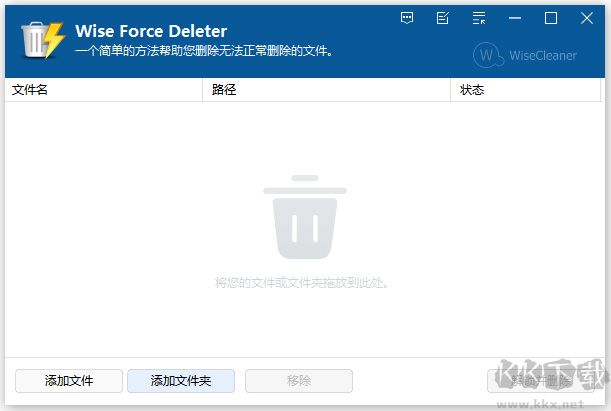This screenshot has width=611, height=411.
Task: Click the 添加文件夹 button
Action: 181,381
